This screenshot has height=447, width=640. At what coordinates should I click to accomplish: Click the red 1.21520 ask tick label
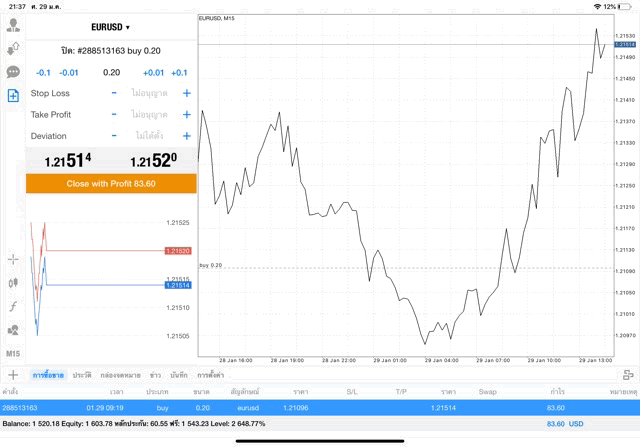[178, 251]
